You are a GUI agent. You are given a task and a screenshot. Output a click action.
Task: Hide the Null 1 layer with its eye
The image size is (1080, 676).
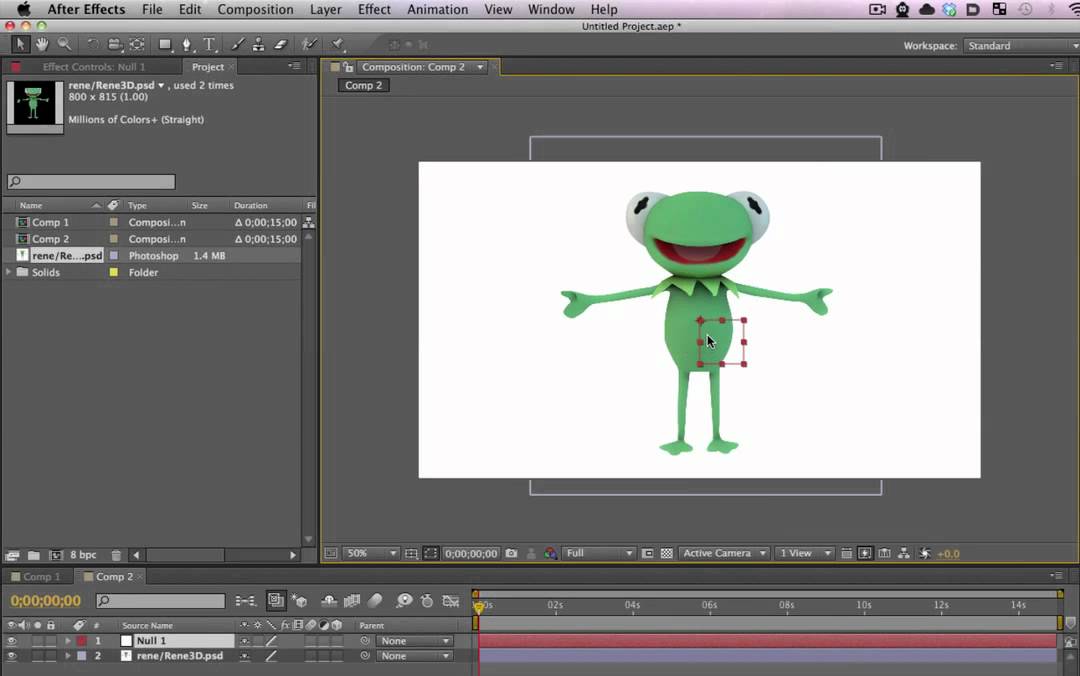pos(11,641)
